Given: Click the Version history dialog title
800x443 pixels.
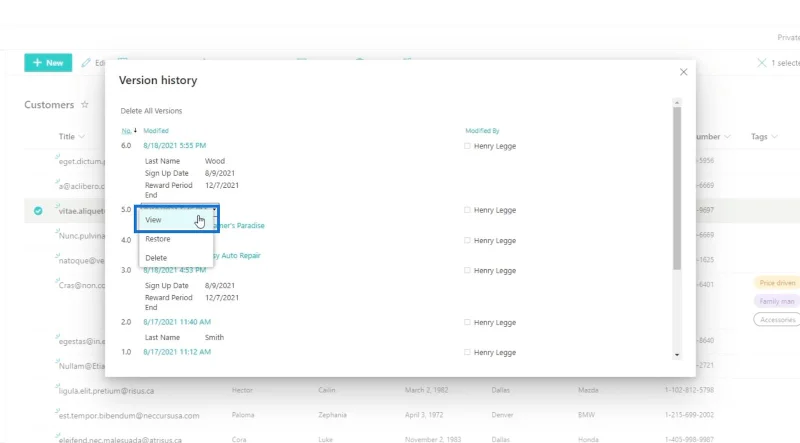Looking at the screenshot, I should point(158,80).
